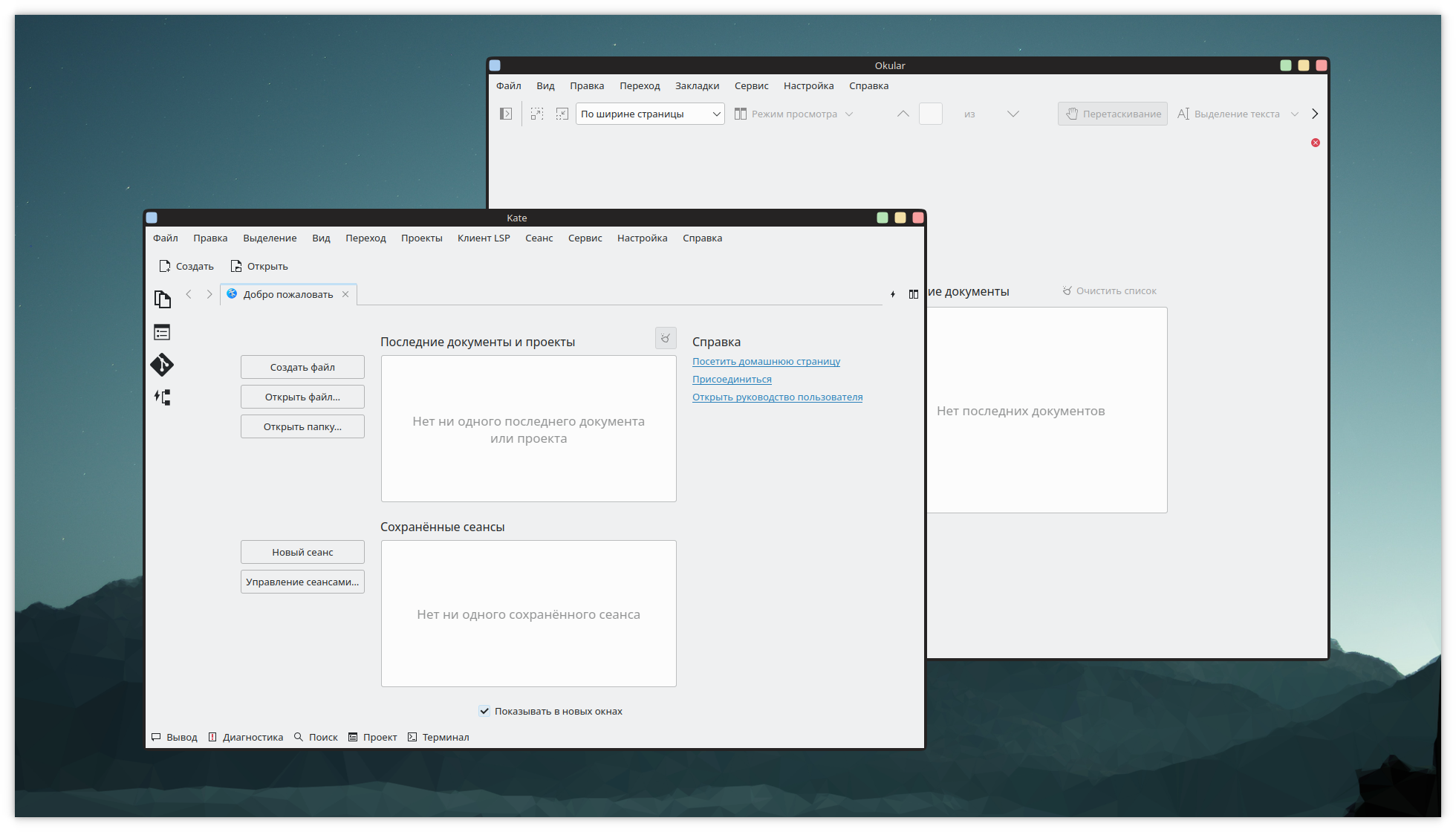Expand the selection tool dropdown arrow in Okular
Image resolution: width=1456 pixels, height=832 pixels.
[x=1295, y=114]
